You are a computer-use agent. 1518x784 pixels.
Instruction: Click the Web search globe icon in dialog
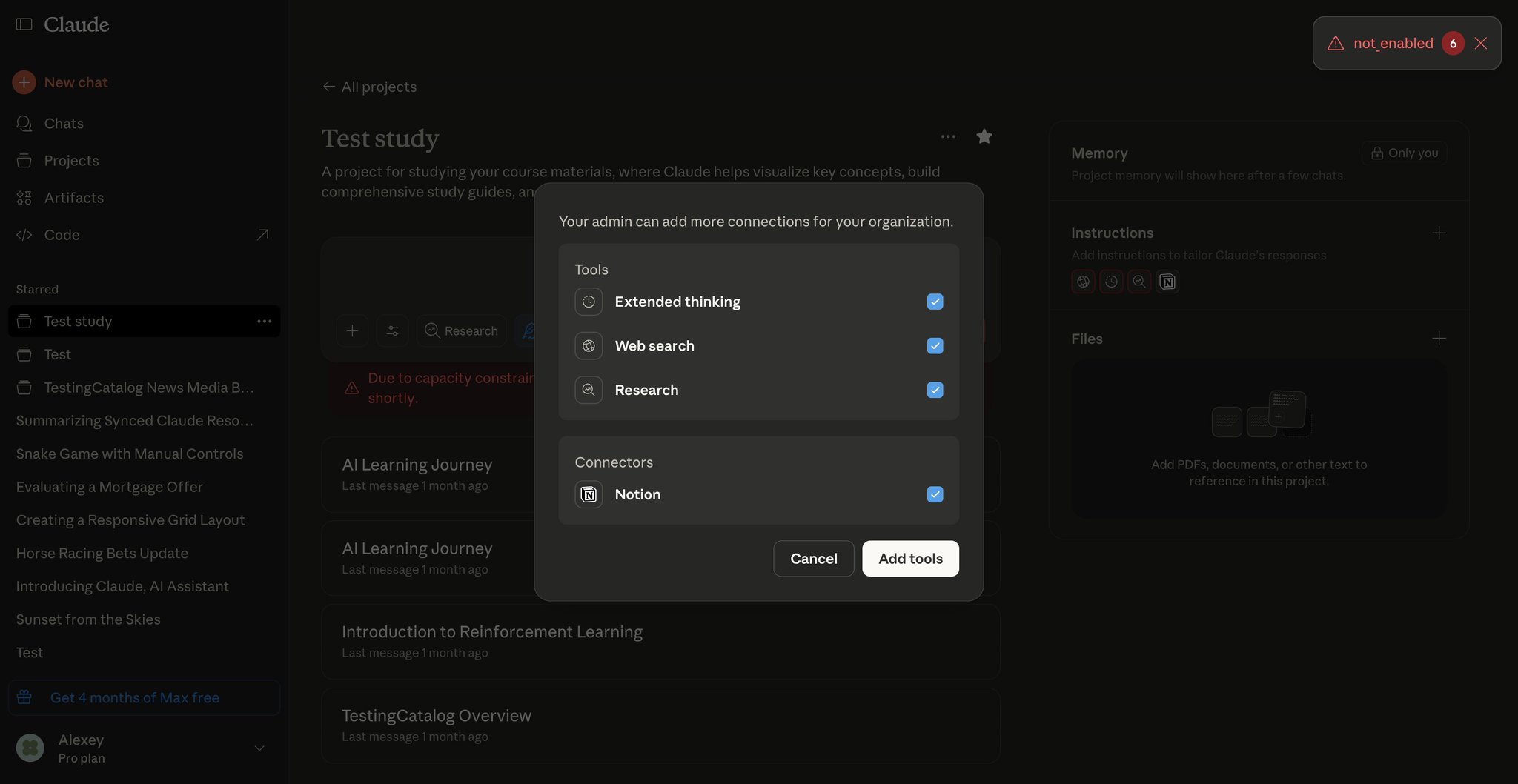coord(589,346)
